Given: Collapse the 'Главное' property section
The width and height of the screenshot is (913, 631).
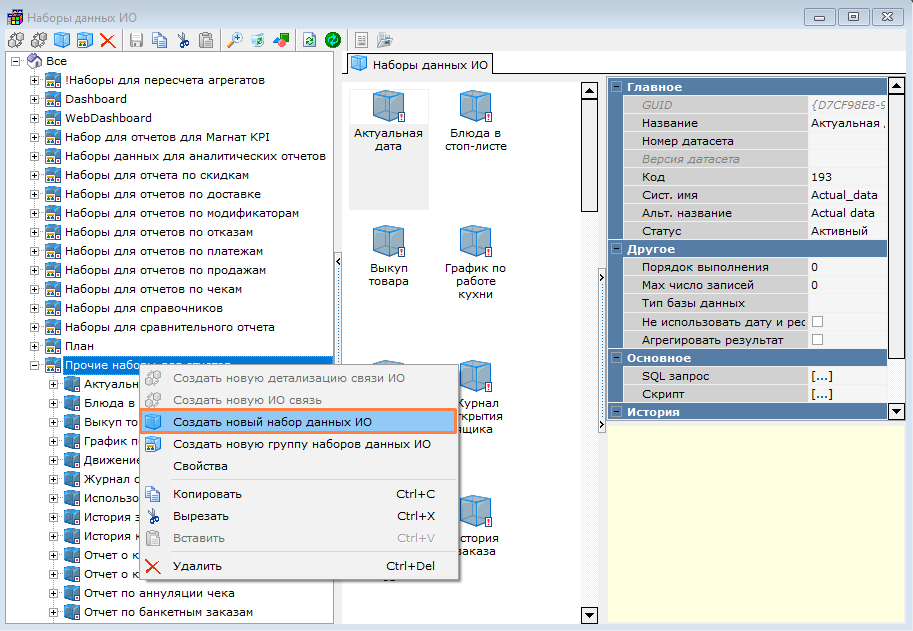Looking at the screenshot, I should [616, 87].
